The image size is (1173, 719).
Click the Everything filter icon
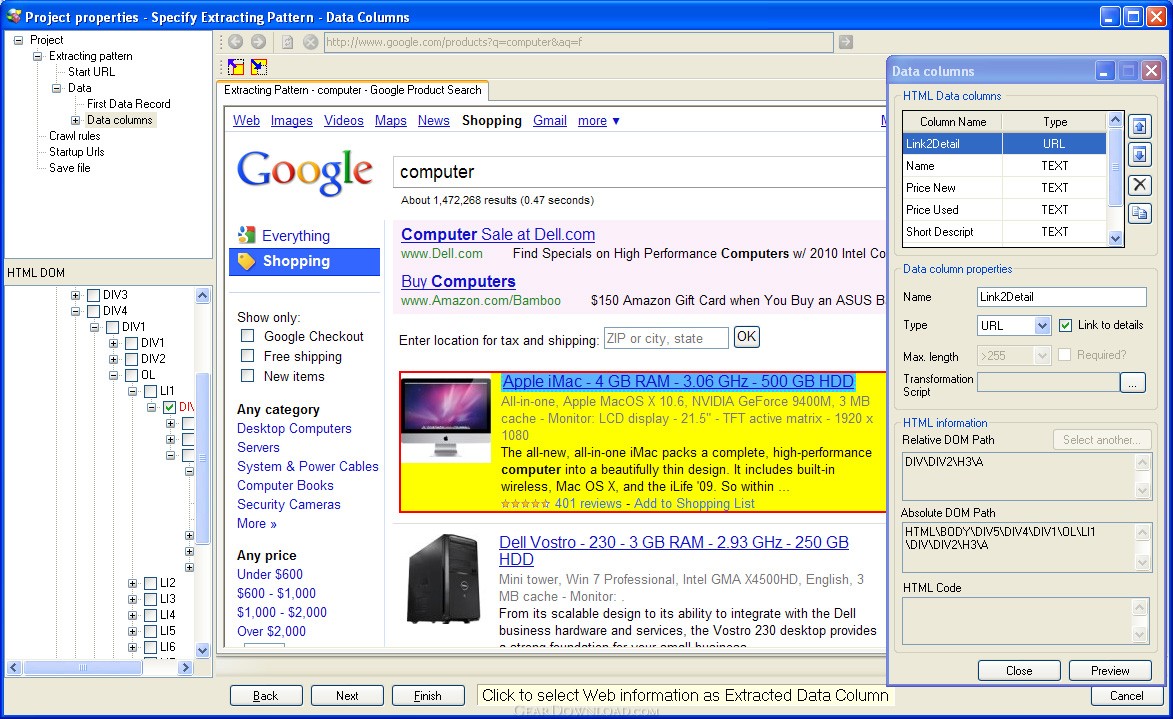point(246,235)
